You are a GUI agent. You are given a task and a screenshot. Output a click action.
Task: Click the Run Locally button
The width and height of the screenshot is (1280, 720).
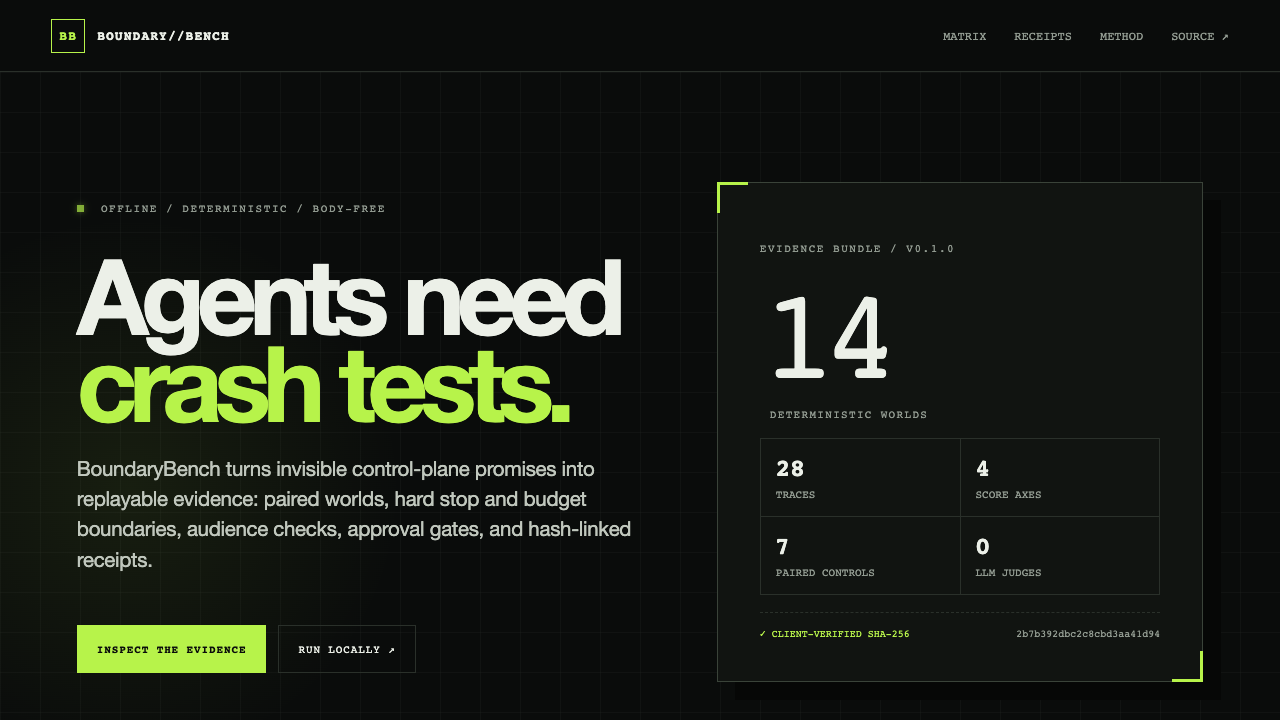(x=347, y=649)
